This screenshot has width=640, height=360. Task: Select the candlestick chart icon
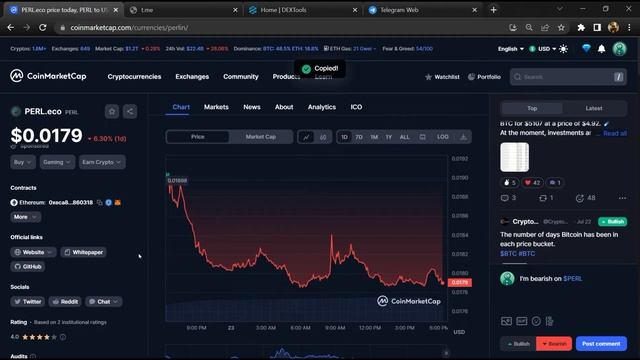[x=323, y=137]
